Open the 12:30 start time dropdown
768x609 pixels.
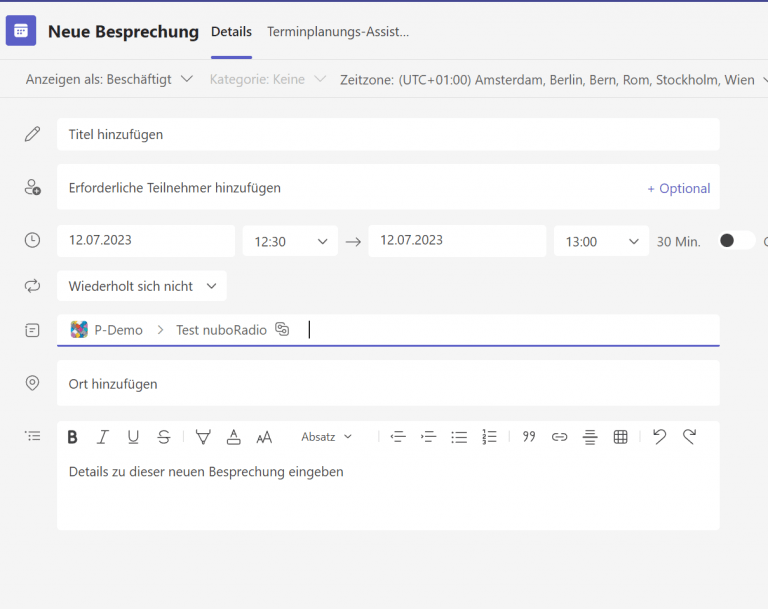290,241
